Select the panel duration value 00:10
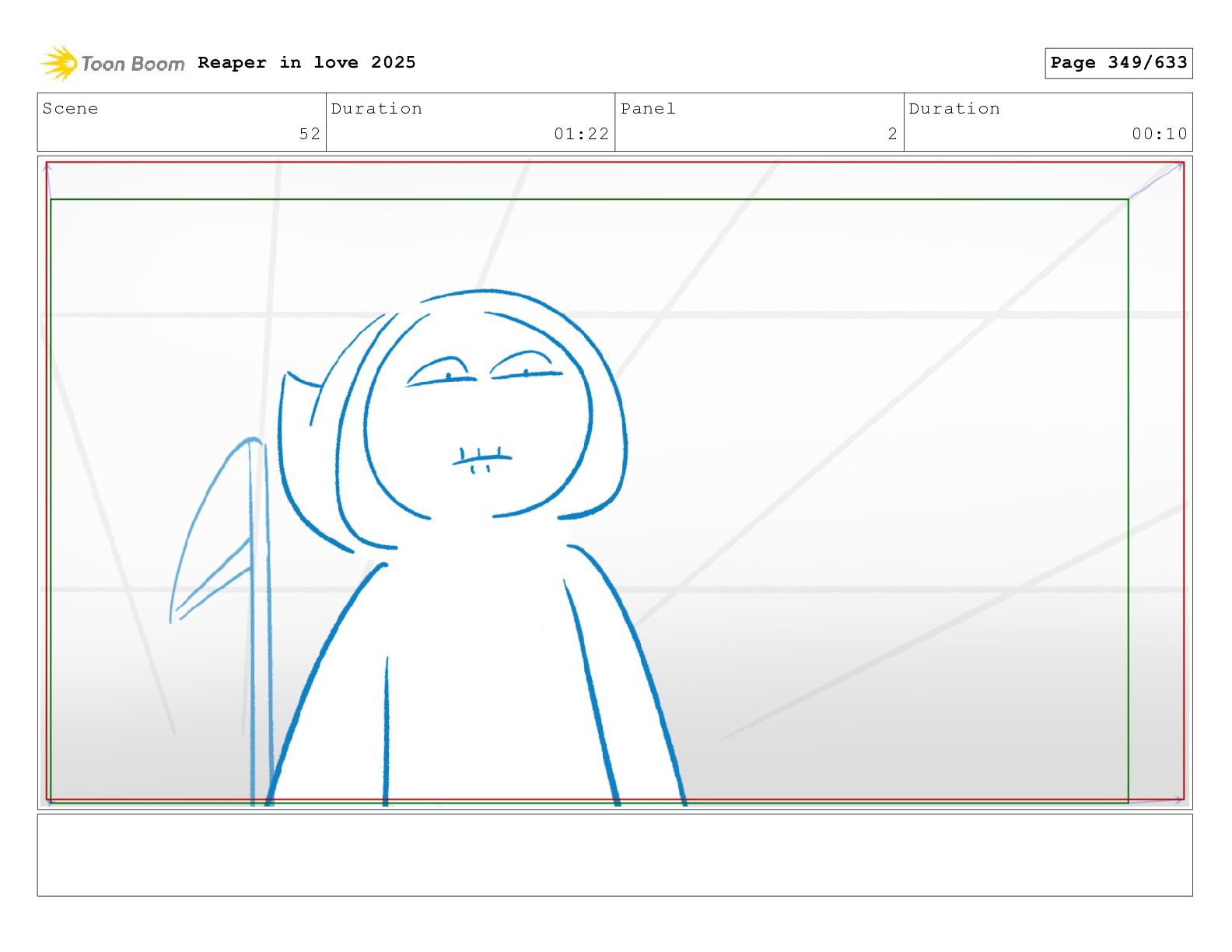 [1160, 134]
